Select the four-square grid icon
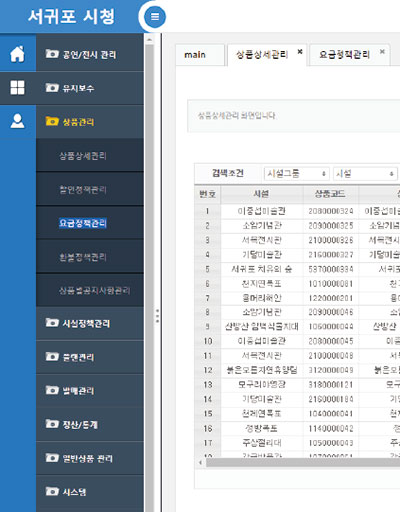The width and height of the screenshot is (400, 512). click(18, 88)
